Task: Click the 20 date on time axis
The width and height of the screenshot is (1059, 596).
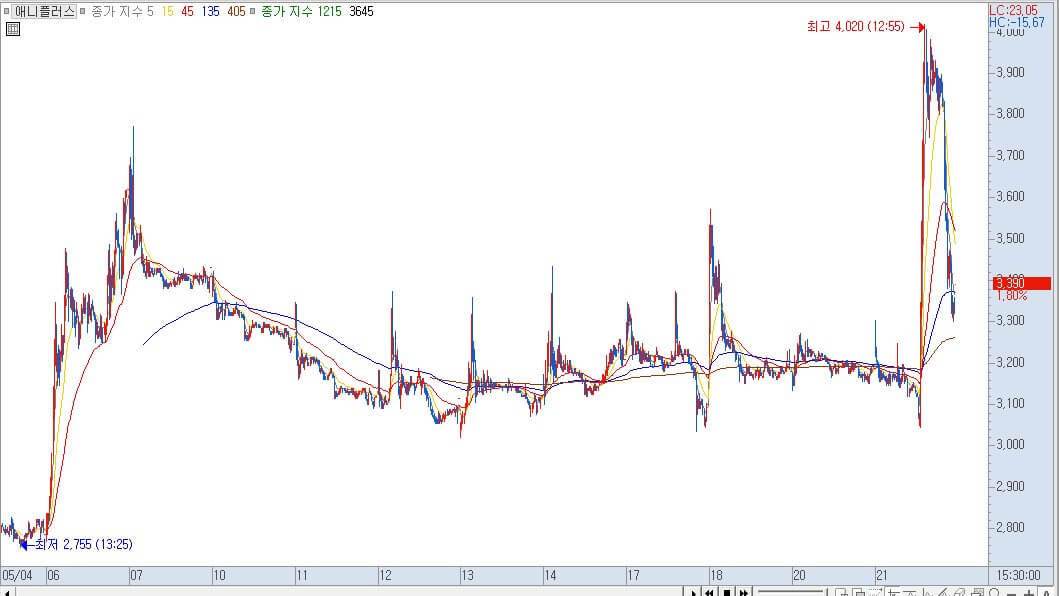Action: click(799, 576)
